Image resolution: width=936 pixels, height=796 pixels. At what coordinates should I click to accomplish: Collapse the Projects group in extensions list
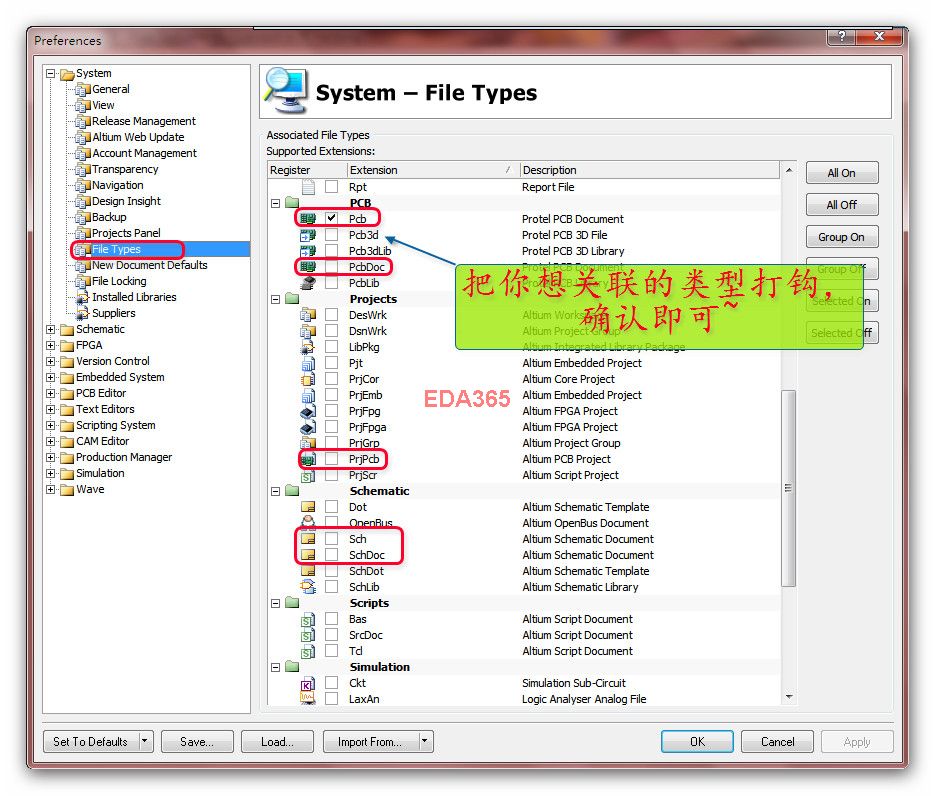(275, 299)
